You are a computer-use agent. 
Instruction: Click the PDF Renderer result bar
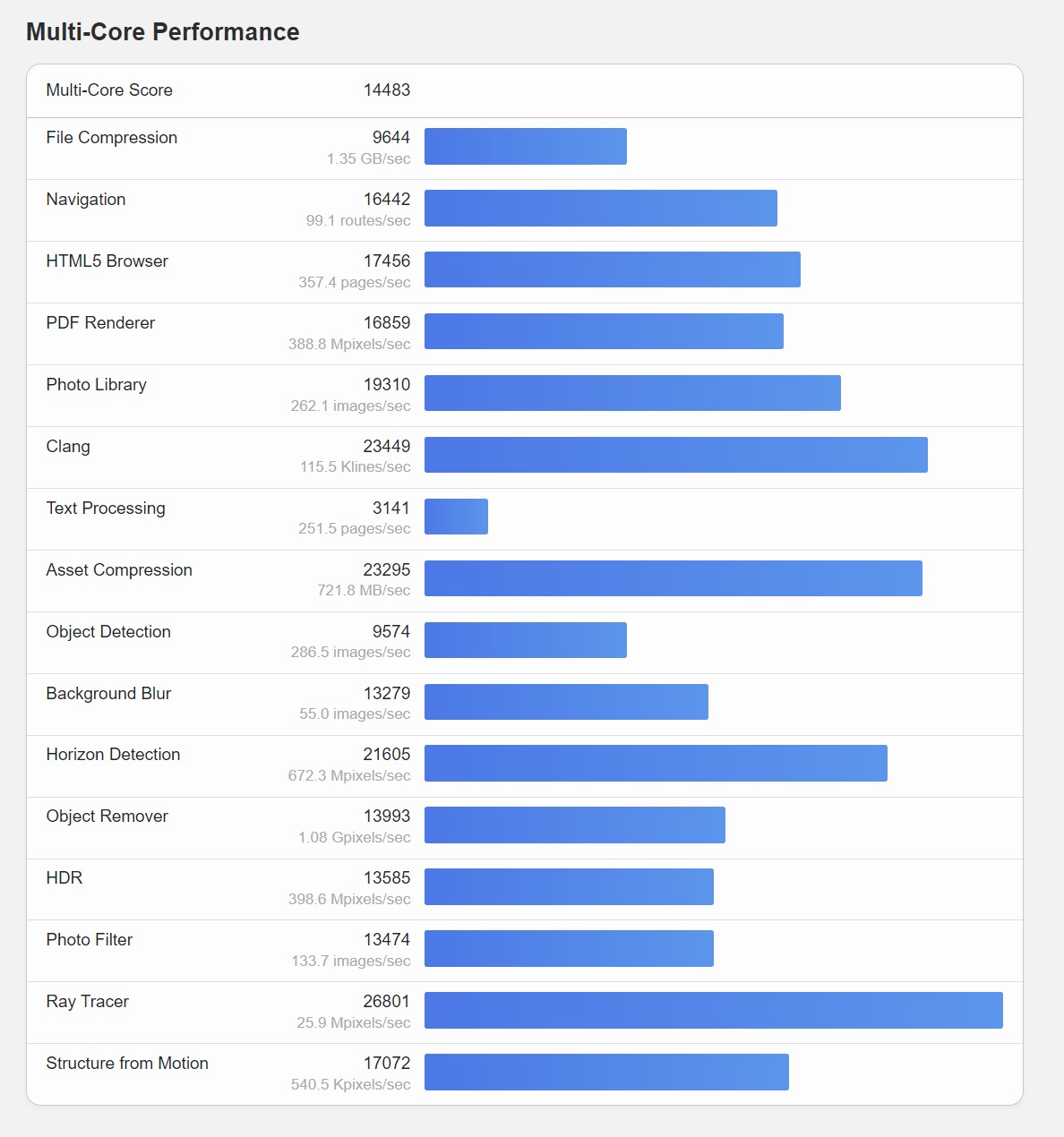(604, 331)
